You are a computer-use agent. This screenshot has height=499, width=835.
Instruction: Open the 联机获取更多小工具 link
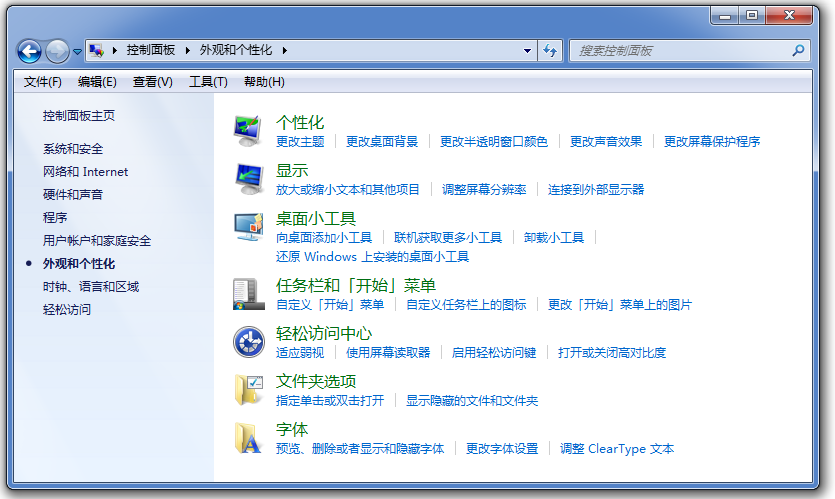click(448, 238)
